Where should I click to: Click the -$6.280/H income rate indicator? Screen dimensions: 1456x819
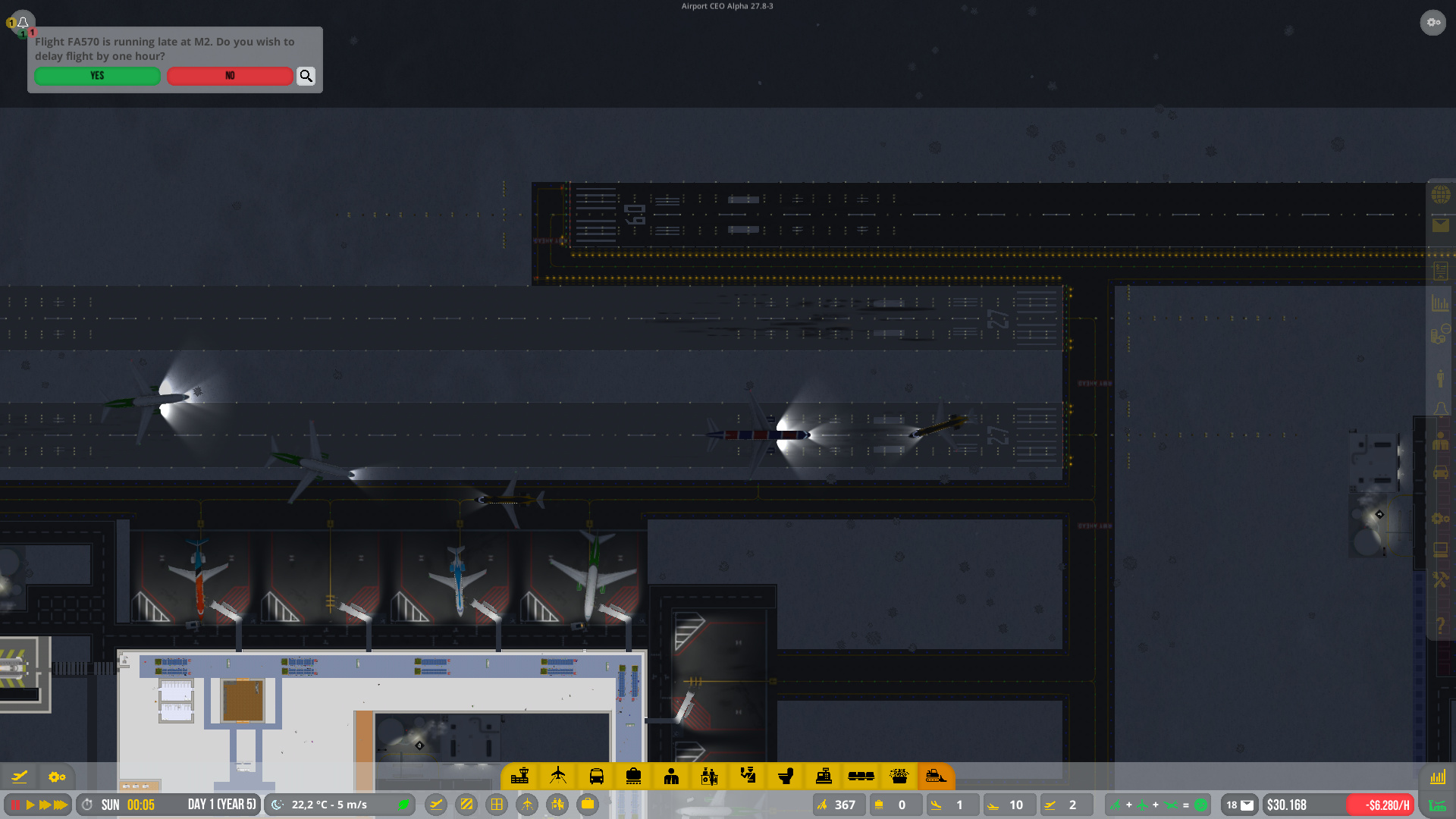[x=1381, y=805]
